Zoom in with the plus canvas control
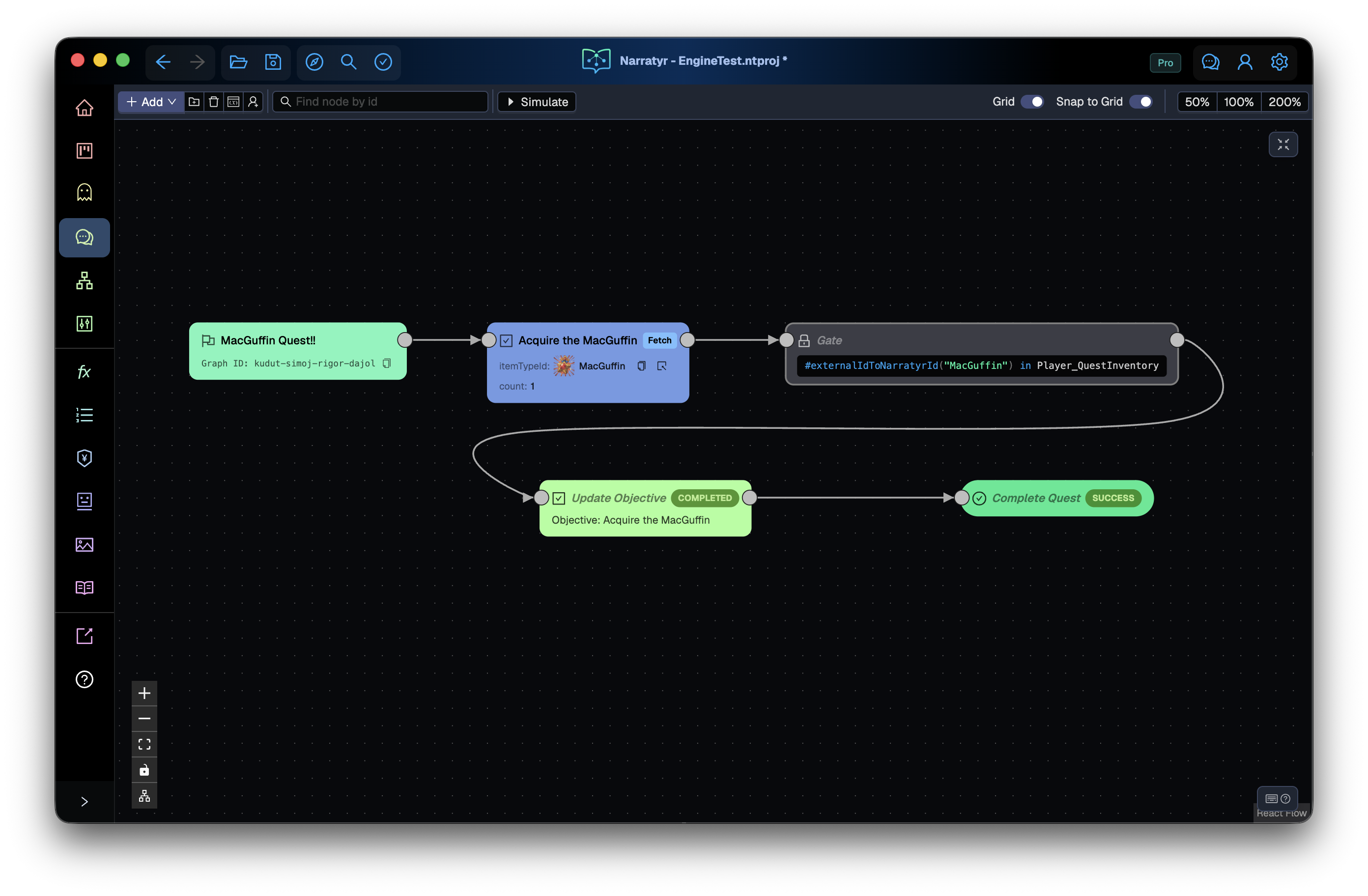The image size is (1368, 896). click(x=144, y=693)
